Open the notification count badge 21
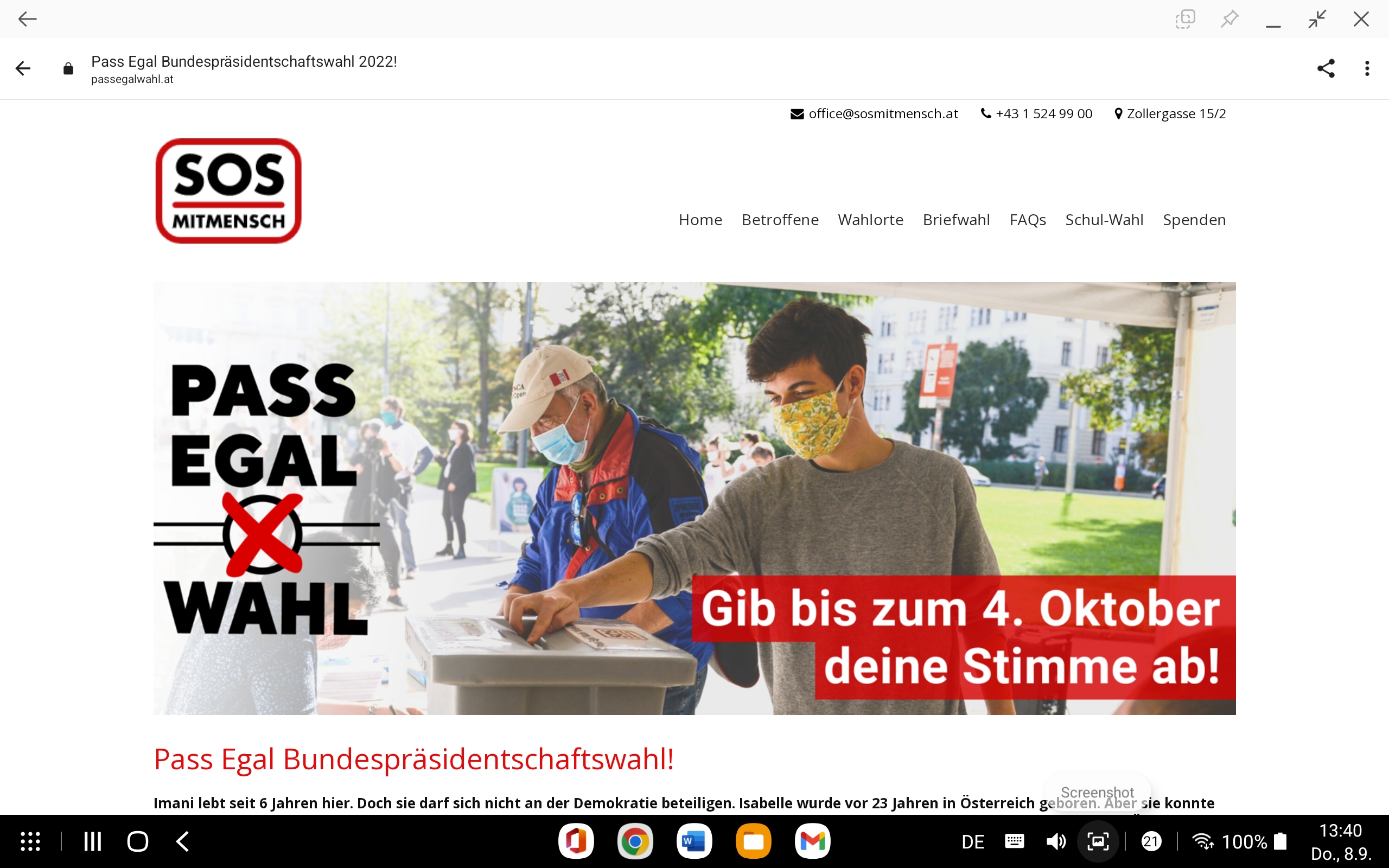Image resolution: width=1389 pixels, height=868 pixels. (x=1151, y=841)
